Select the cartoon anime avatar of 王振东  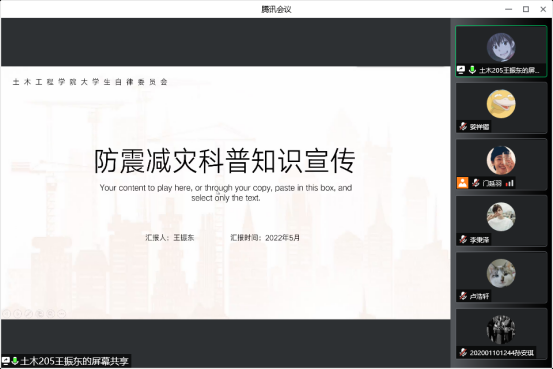click(501, 47)
